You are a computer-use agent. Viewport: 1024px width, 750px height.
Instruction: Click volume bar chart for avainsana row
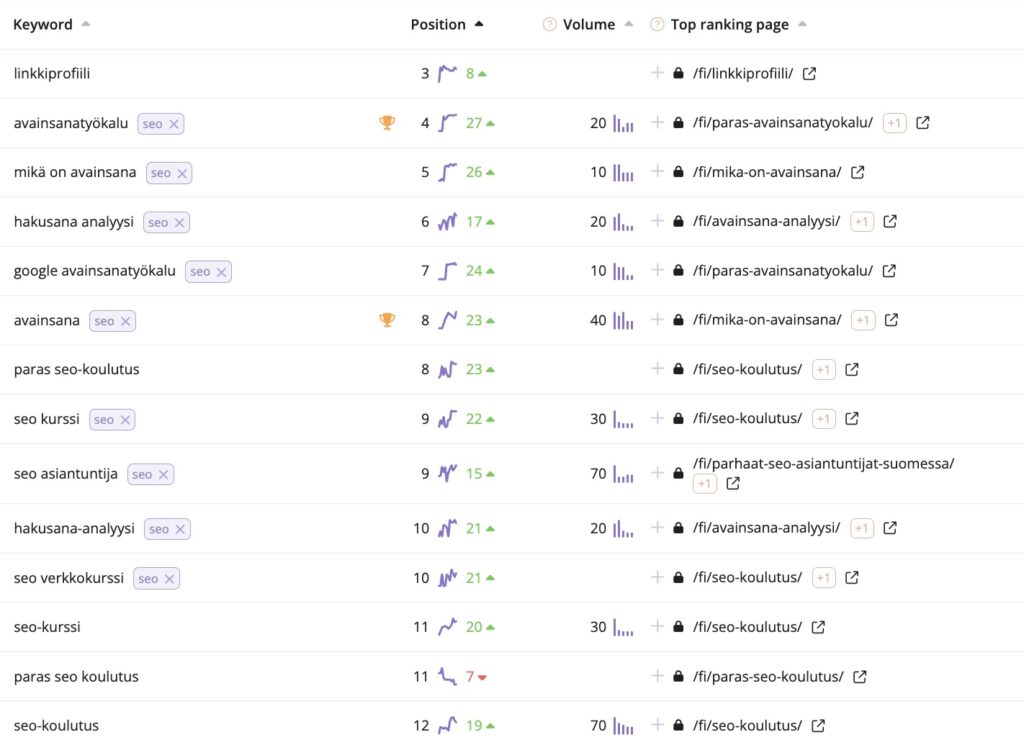(x=624, y=320)
